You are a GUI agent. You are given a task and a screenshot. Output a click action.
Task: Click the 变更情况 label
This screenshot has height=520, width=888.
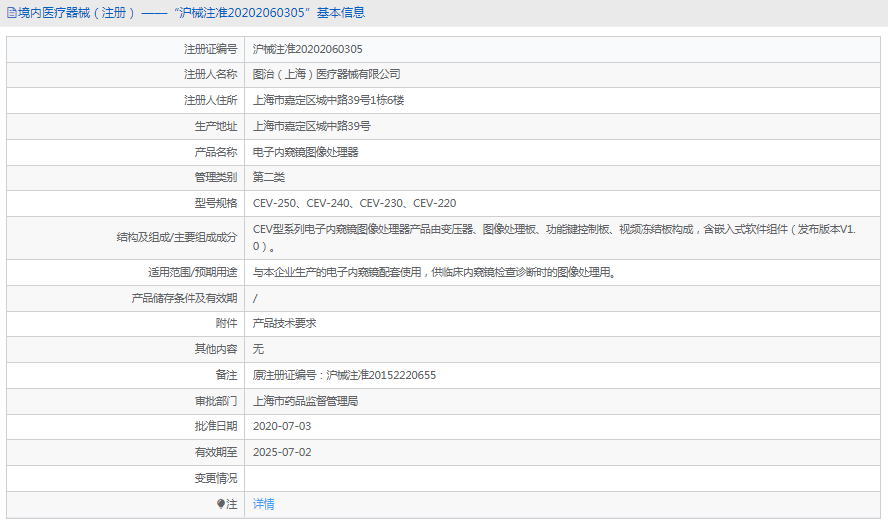click(216, 478)
